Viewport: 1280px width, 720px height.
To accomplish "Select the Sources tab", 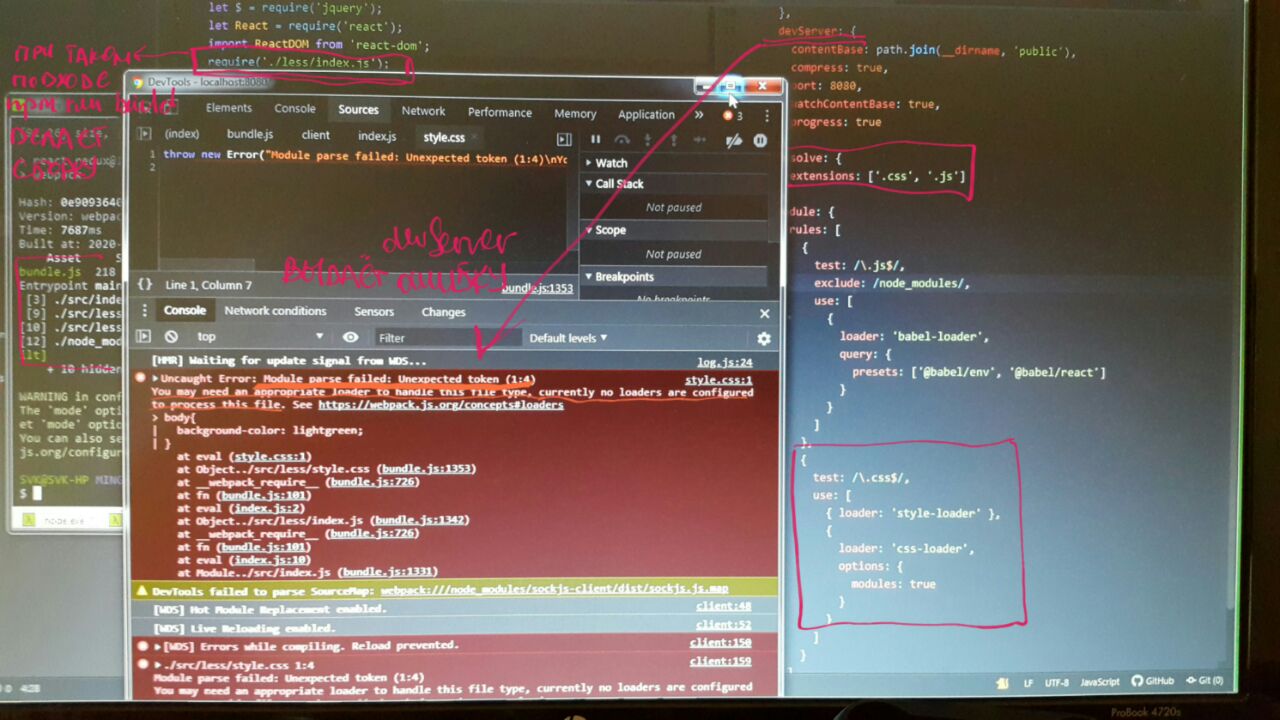I will coord(358,110).
